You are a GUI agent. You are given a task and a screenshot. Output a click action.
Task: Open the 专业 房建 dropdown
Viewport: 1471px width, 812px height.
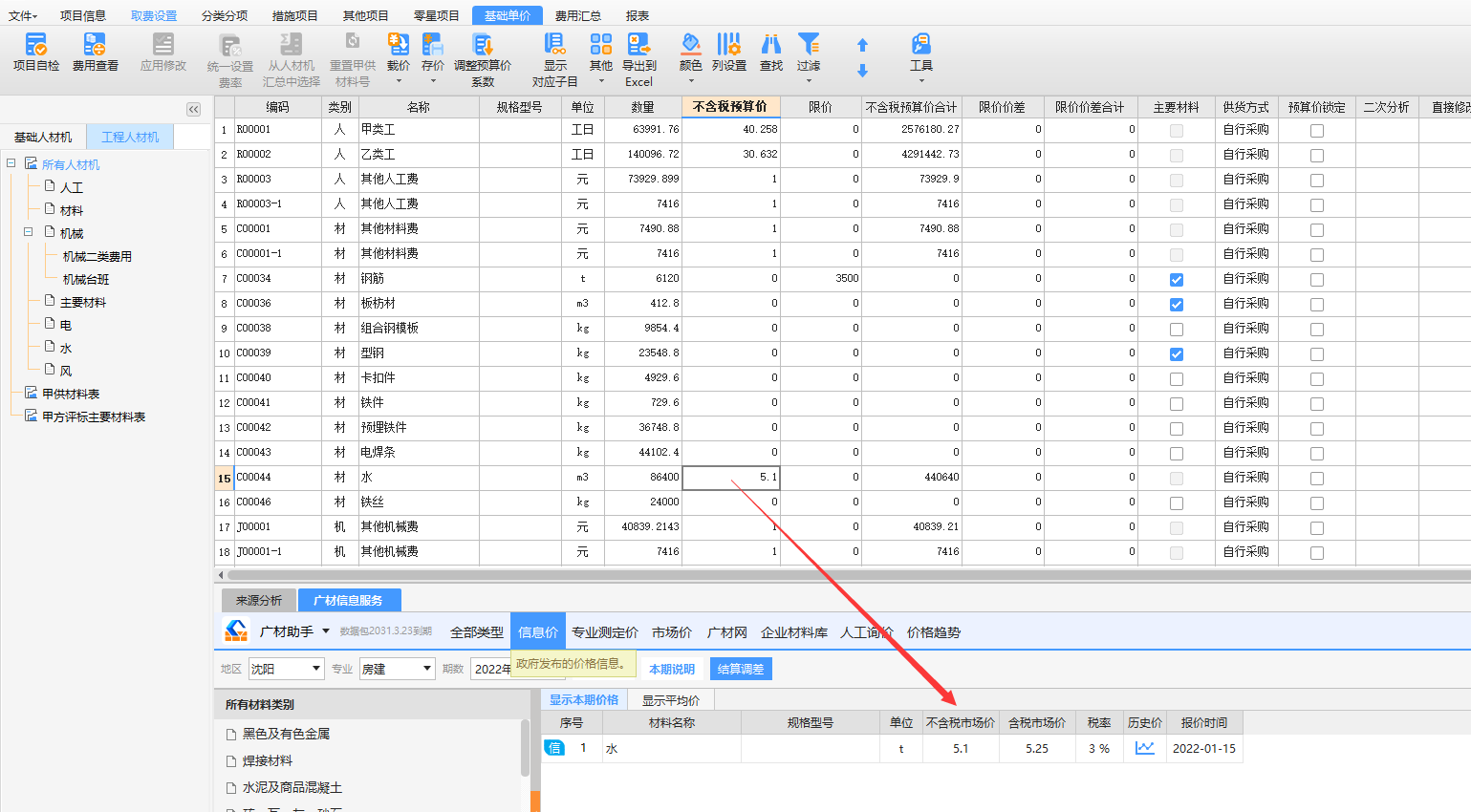426,669
